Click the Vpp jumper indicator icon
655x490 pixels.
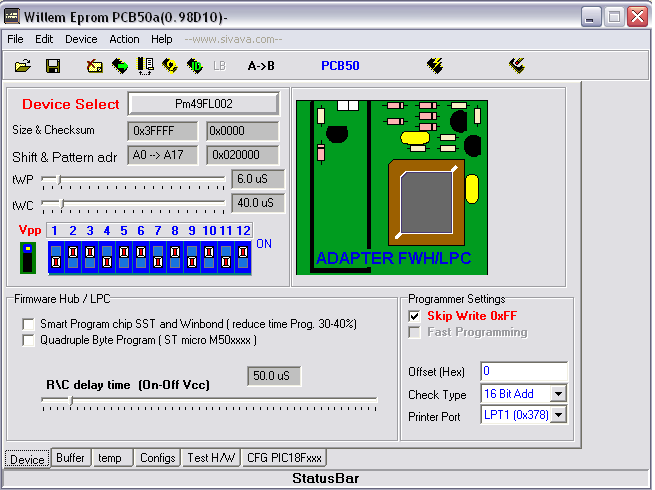(28, 258)
